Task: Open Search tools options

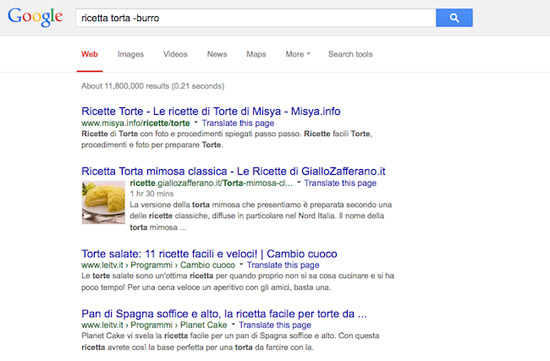Action: click(350, 54)
